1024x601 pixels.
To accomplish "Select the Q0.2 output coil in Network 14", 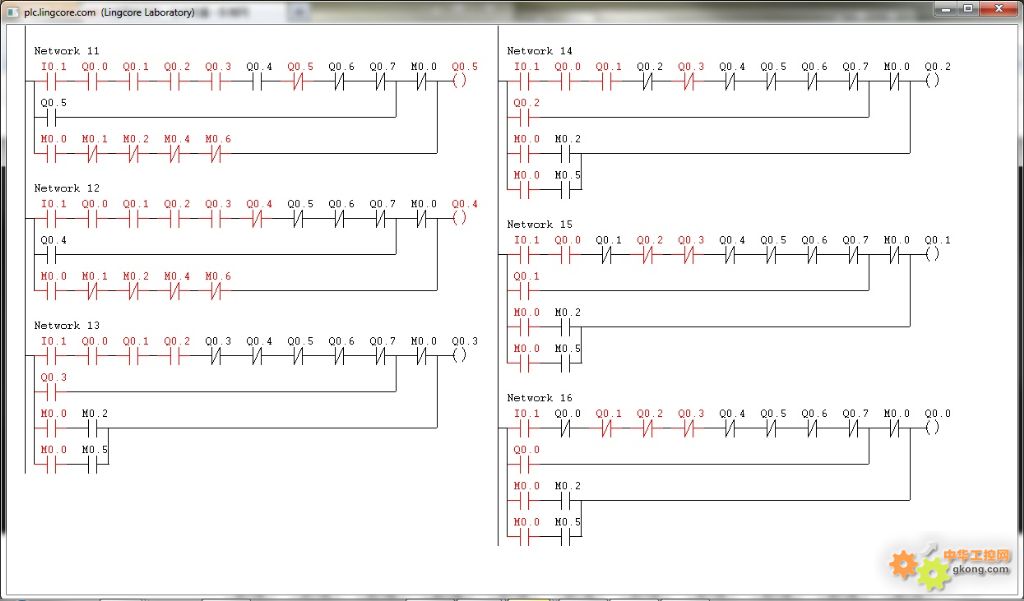I will click(933, 81).
